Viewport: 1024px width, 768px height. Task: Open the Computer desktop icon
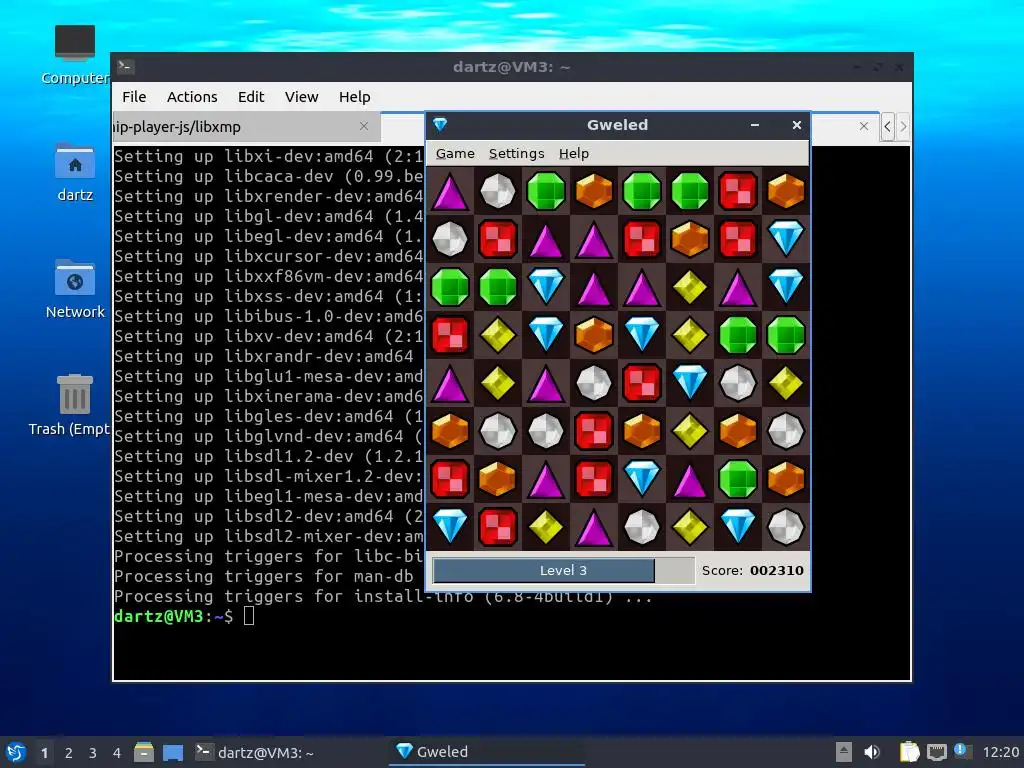(75, 55)
